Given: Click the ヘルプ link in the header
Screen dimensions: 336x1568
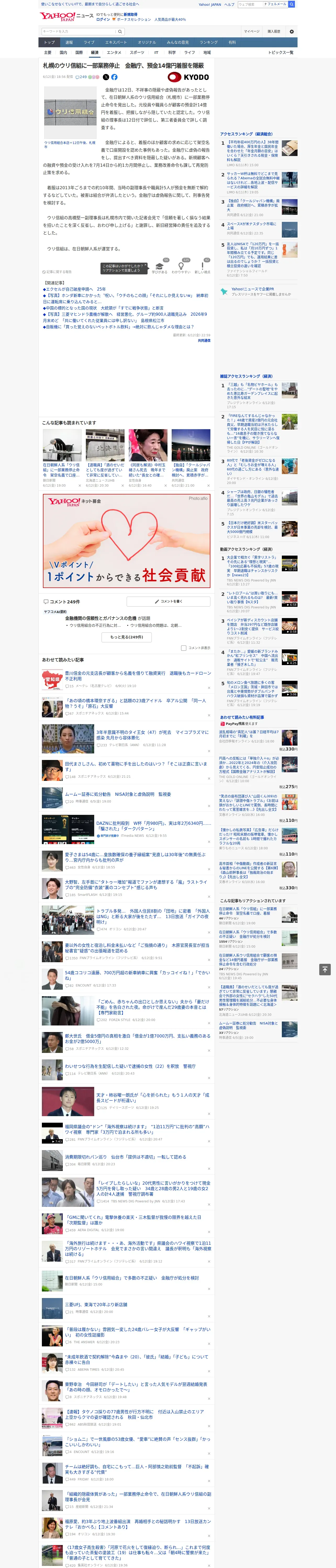Looking at the screenshot, I should [229, 4].
